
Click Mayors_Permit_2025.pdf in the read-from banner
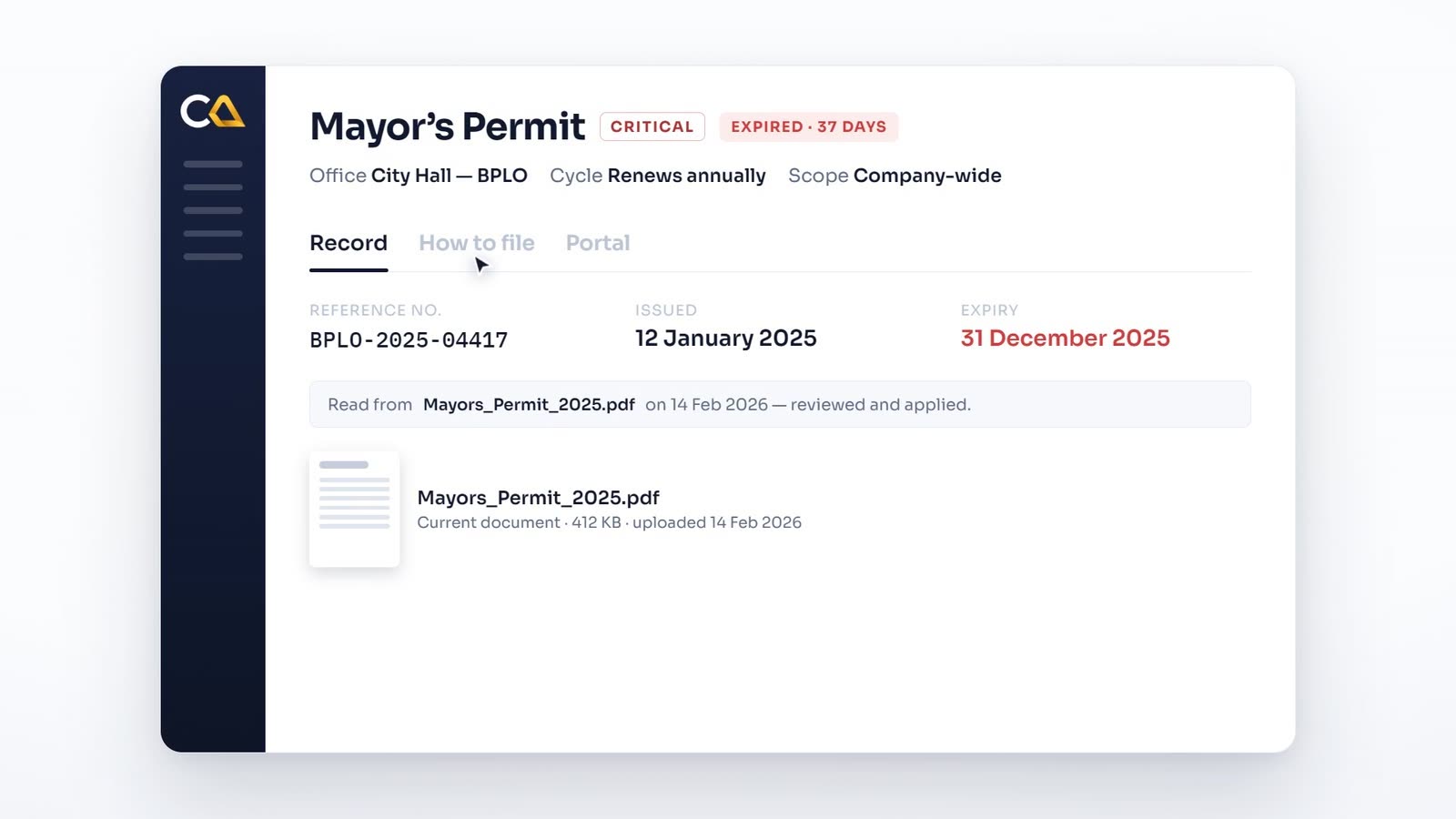pos(529,405)
